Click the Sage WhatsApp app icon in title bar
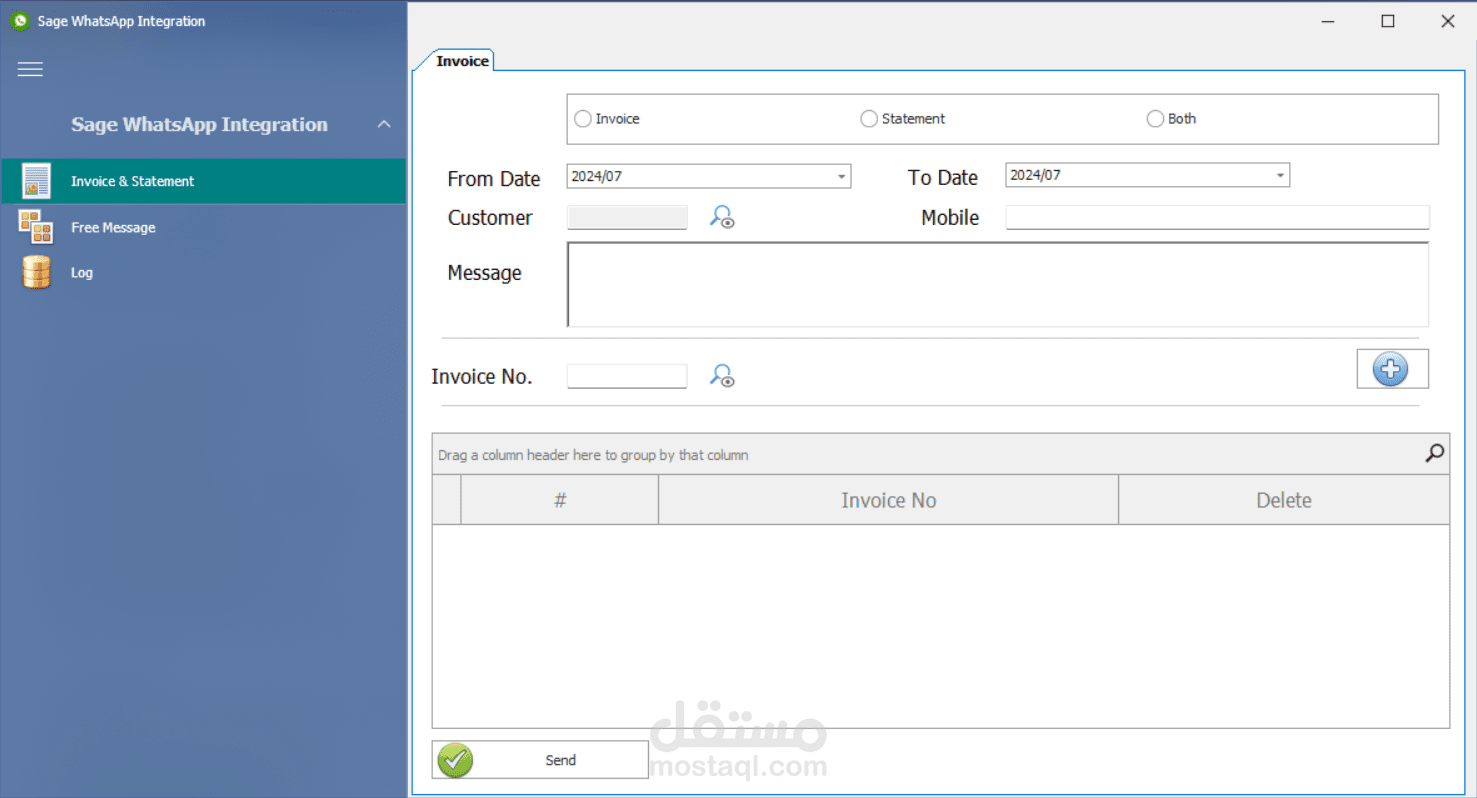The width and height of the screenshot is (1477, 798). point(20,21)
